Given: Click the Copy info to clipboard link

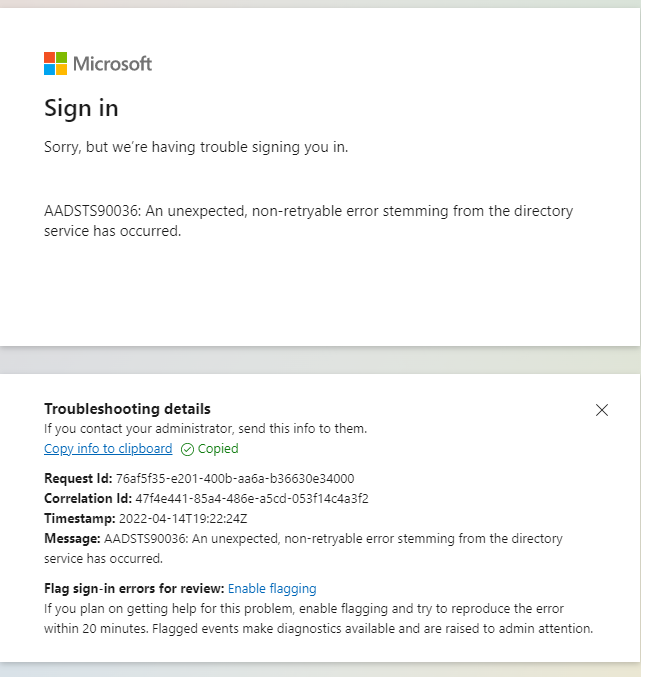Looking at the screenshot, I should (108, 449).
